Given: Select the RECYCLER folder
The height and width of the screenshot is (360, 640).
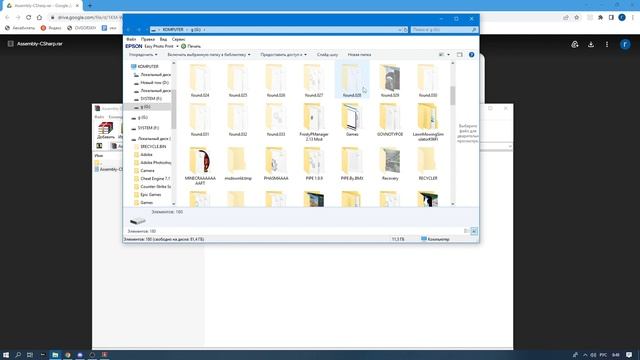Looking at the screenshot, I should (428, 164).
